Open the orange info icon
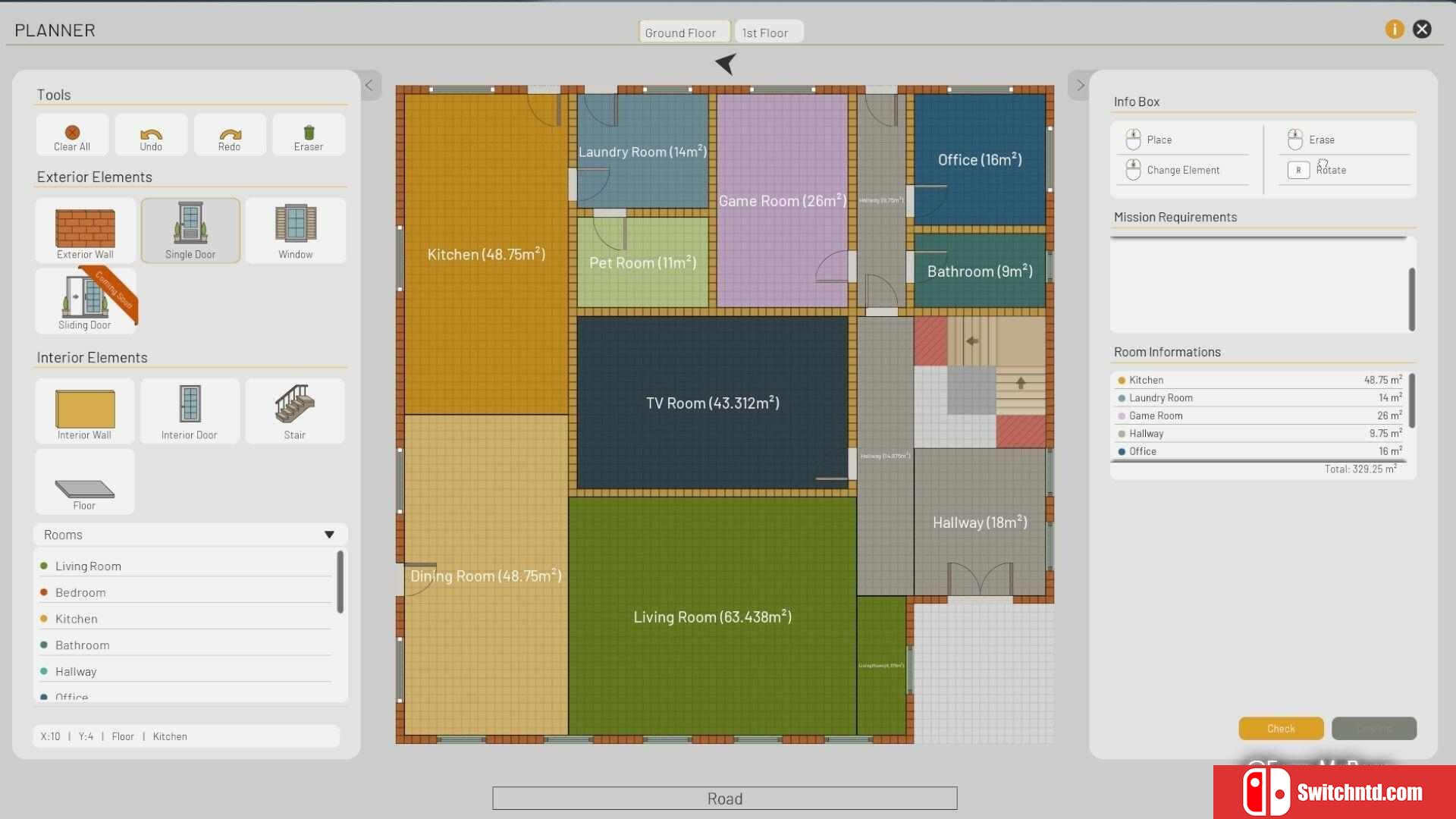This screenshot has width=1456, height=819. (1394, 30)
